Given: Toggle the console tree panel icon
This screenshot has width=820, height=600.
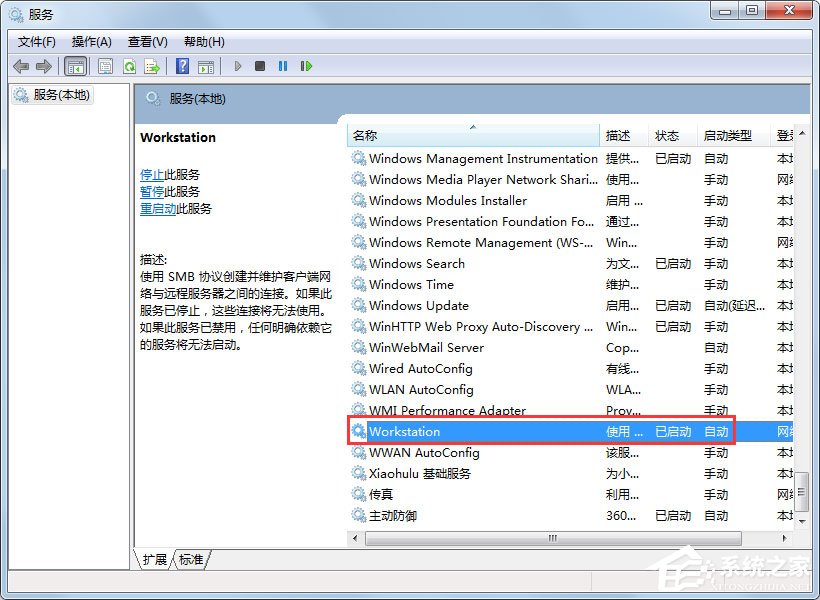Looking at the screenshot, I should click(75, 65).
